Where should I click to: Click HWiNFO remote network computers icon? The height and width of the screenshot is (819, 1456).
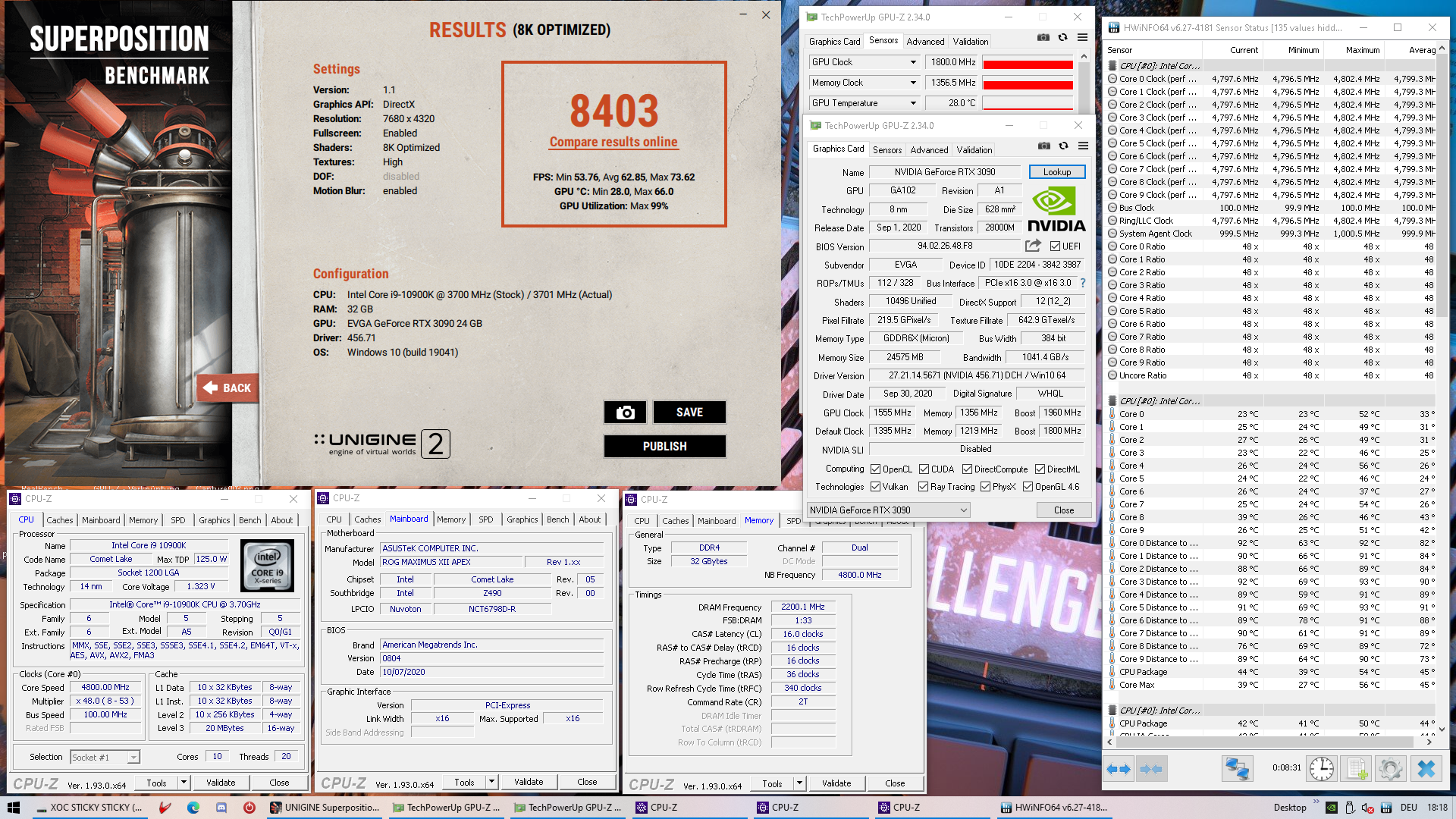[1238, 769]
